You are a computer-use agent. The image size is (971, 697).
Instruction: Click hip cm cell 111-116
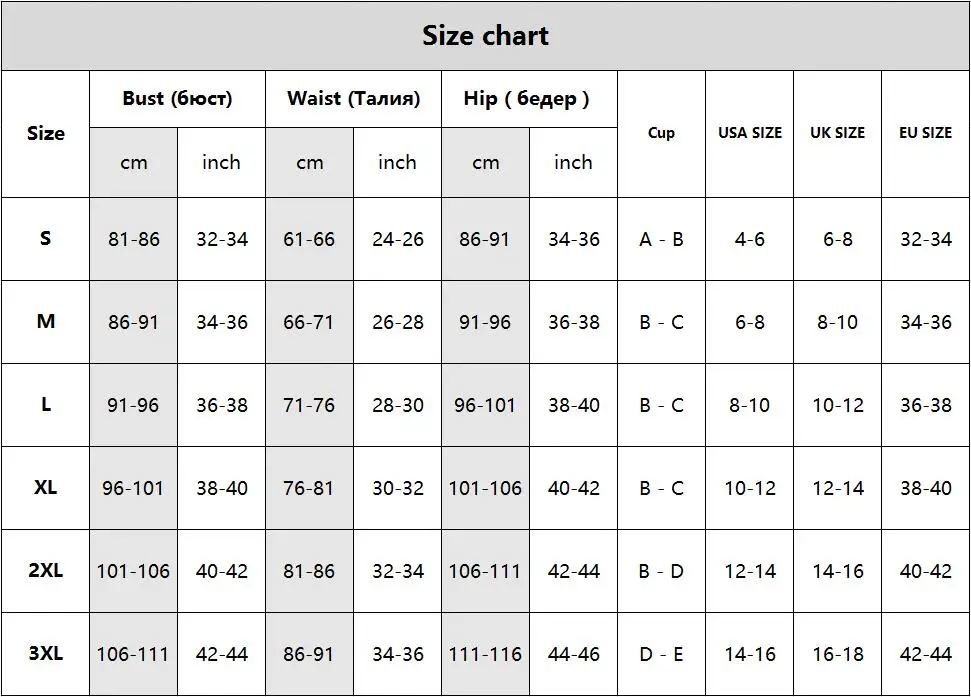pyautogui.click(x=486, y=654)
